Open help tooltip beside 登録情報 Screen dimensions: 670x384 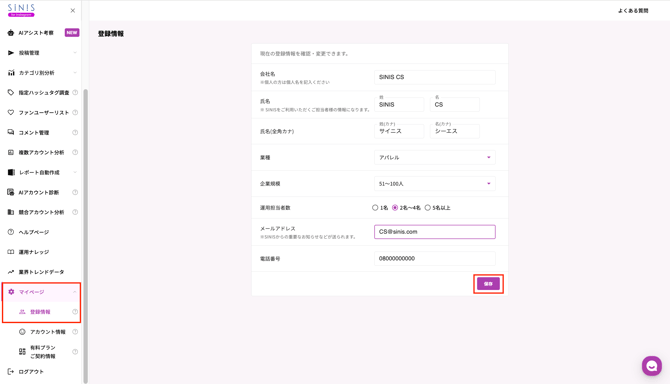pos(75,312)
